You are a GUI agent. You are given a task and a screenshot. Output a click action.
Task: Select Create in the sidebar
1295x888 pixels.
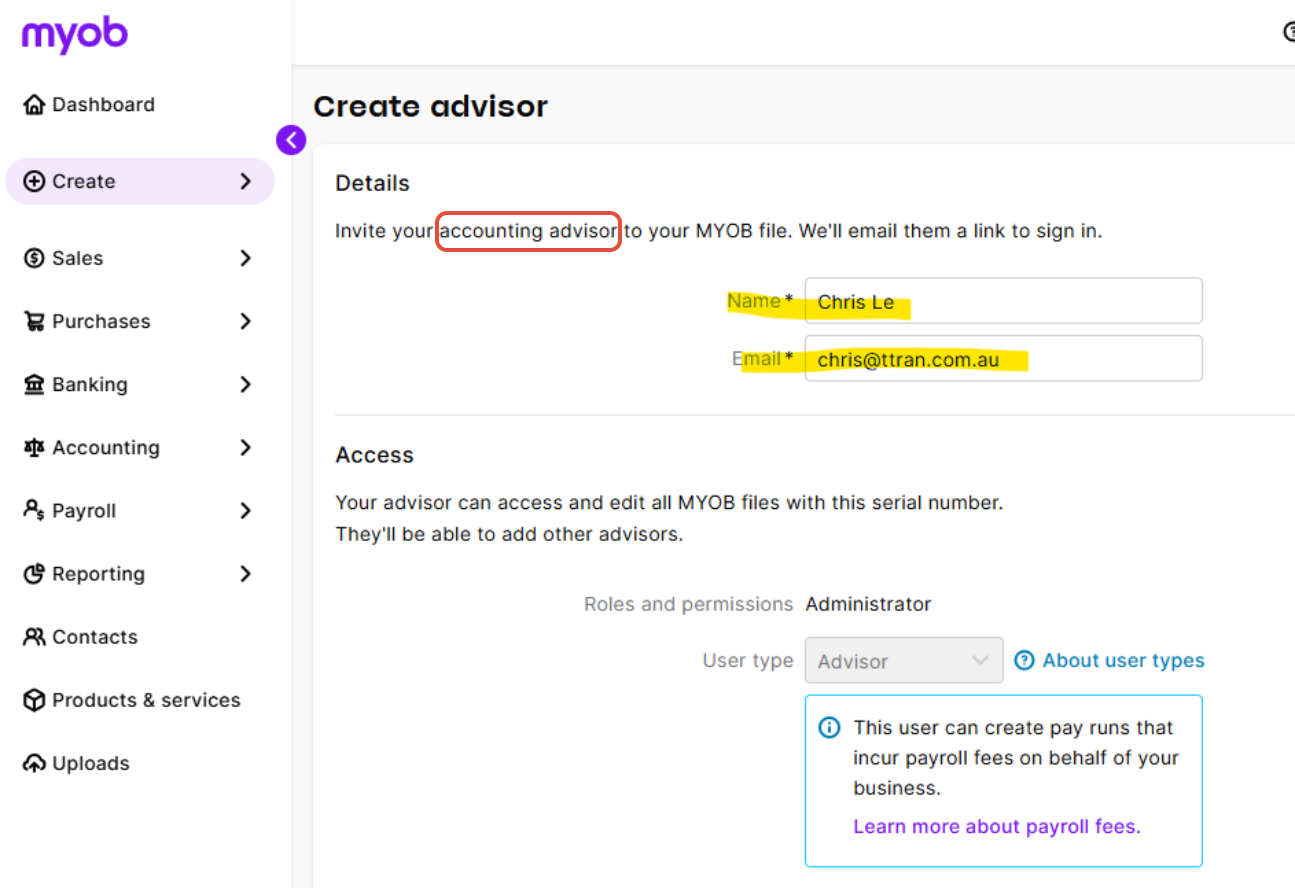pyautogui.click(x=140, y=182)
